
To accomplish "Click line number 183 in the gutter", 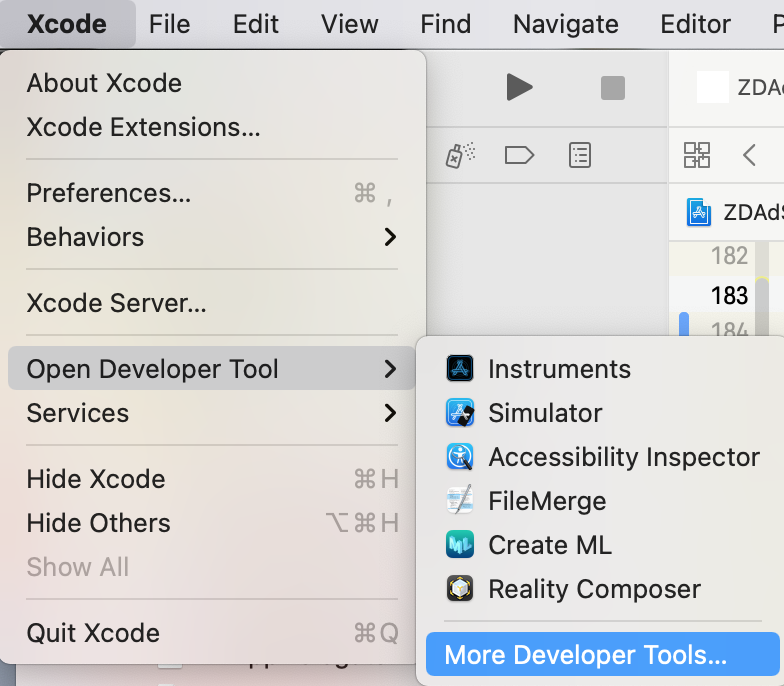I will (730, 295).
